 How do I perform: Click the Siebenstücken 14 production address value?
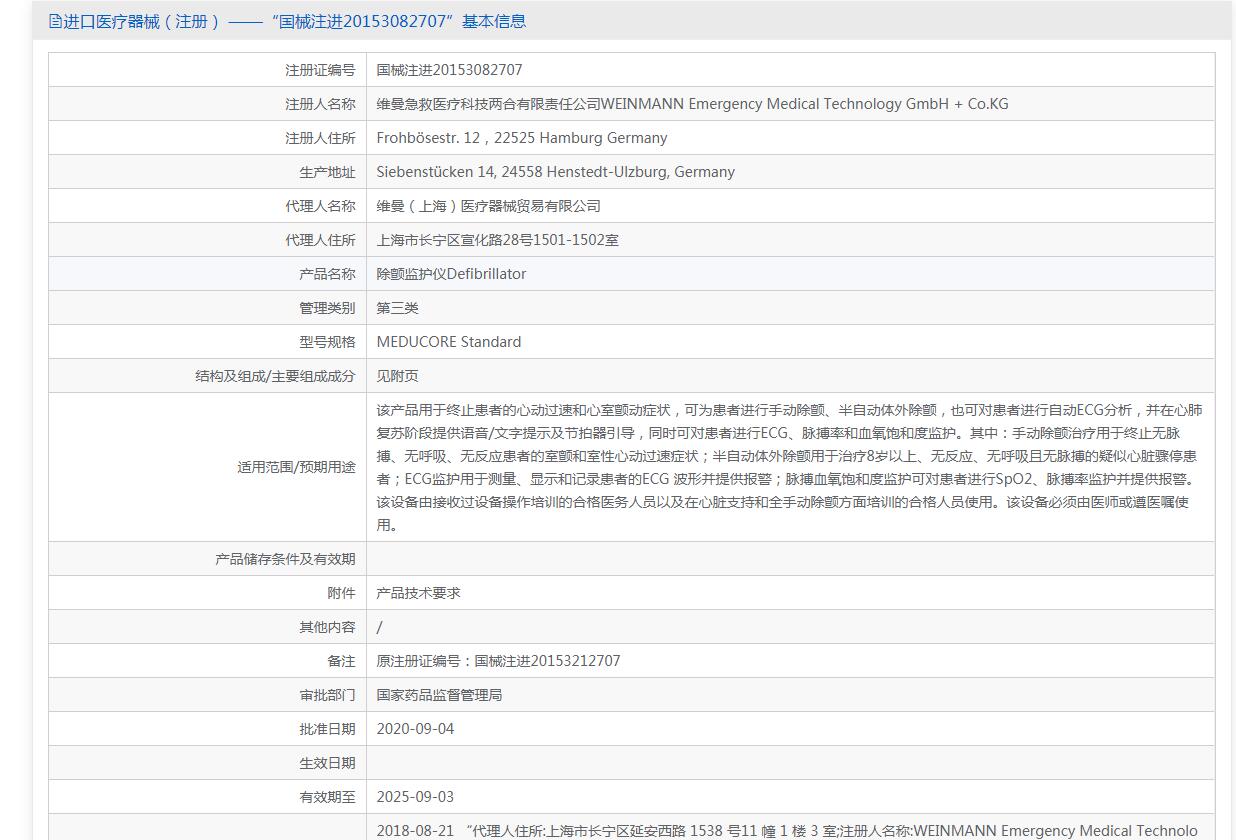tap(555, 172)
